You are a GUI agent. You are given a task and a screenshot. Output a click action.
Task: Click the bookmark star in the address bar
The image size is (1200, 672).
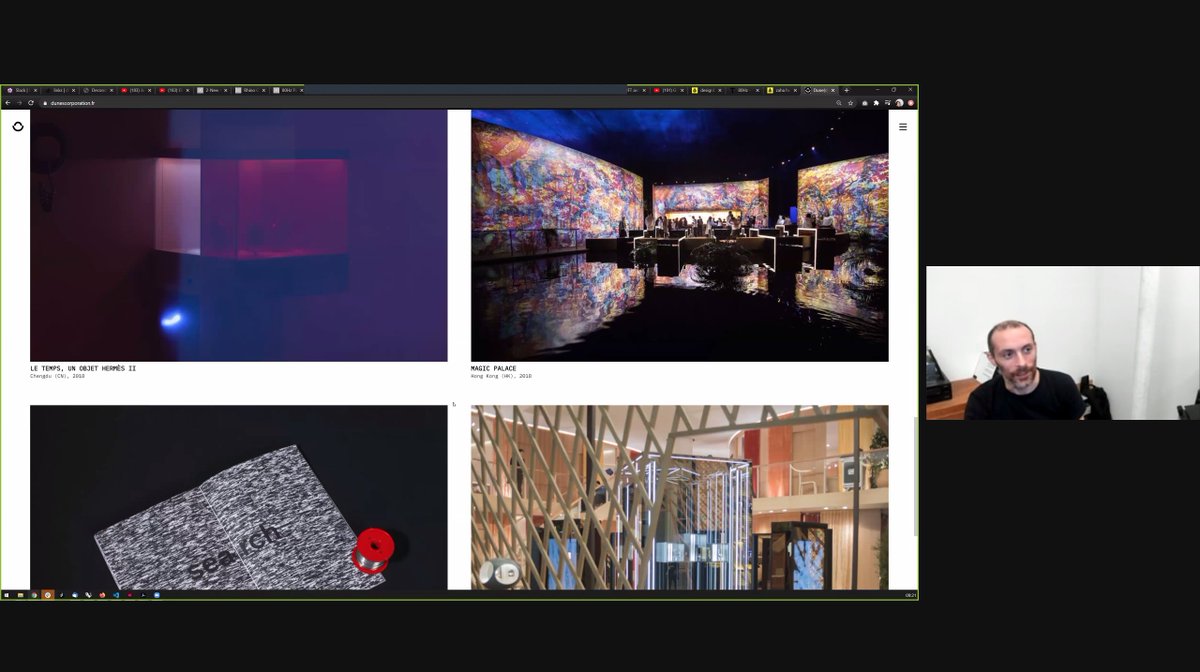coord(851,103)
